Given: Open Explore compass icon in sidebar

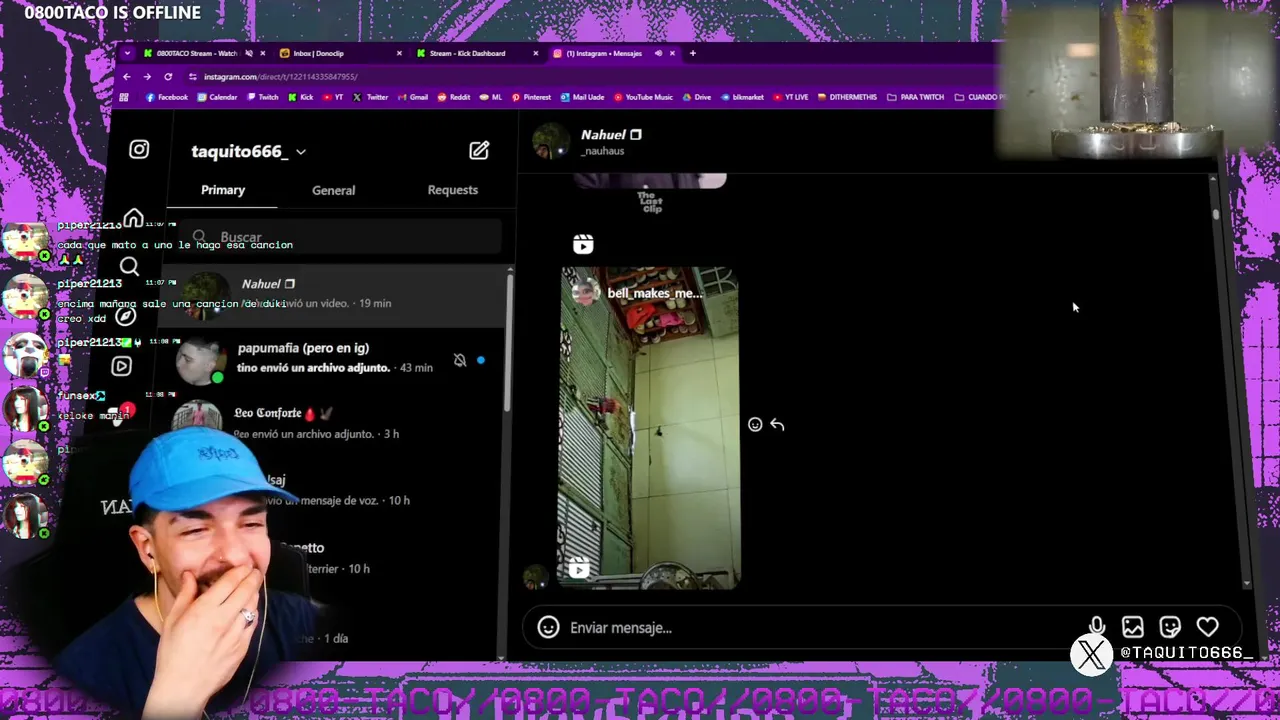Looking at the screenshot, I should pos(125,316).
